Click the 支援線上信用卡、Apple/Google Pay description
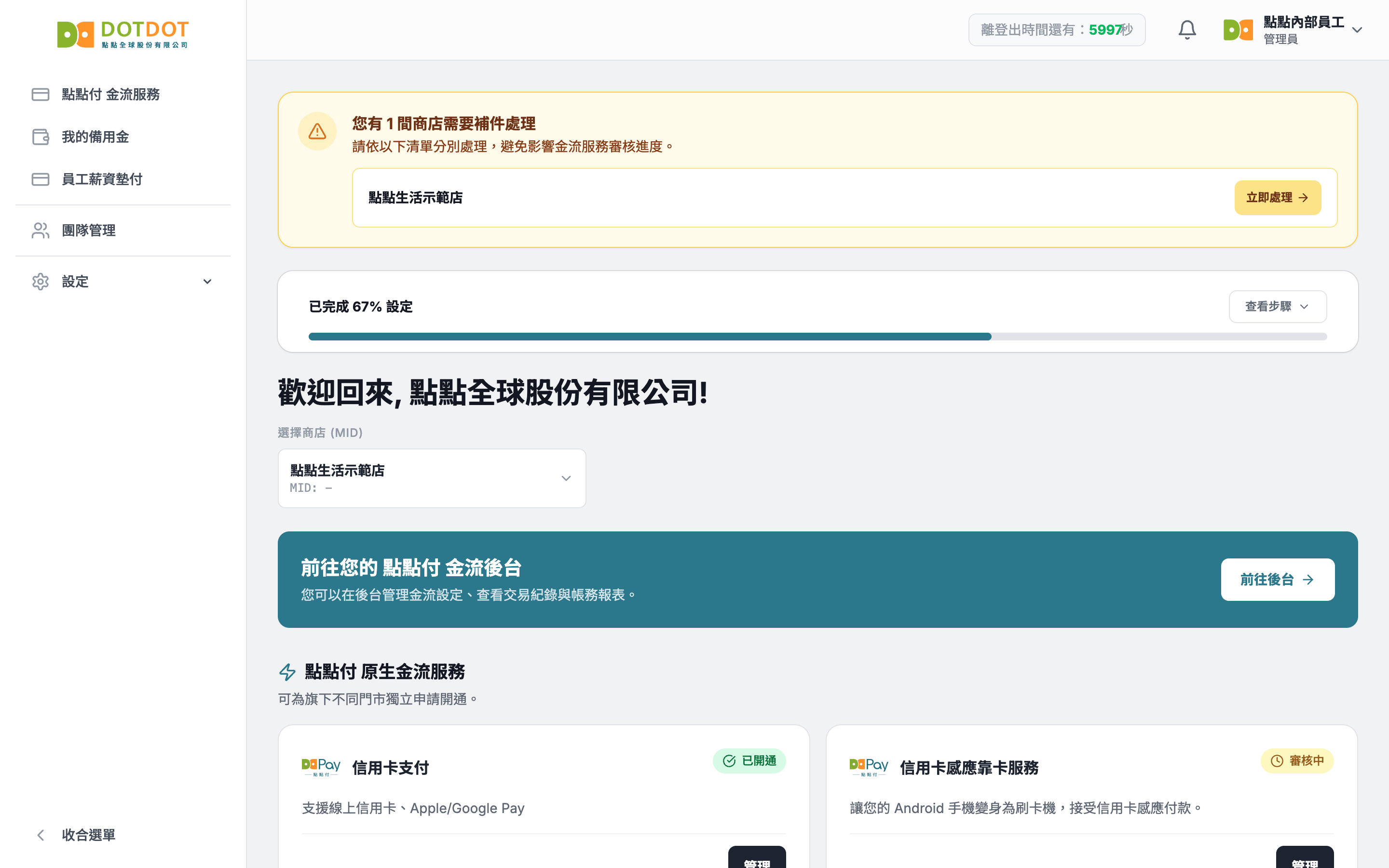The image size is (1389, 868). coord(413,808)
